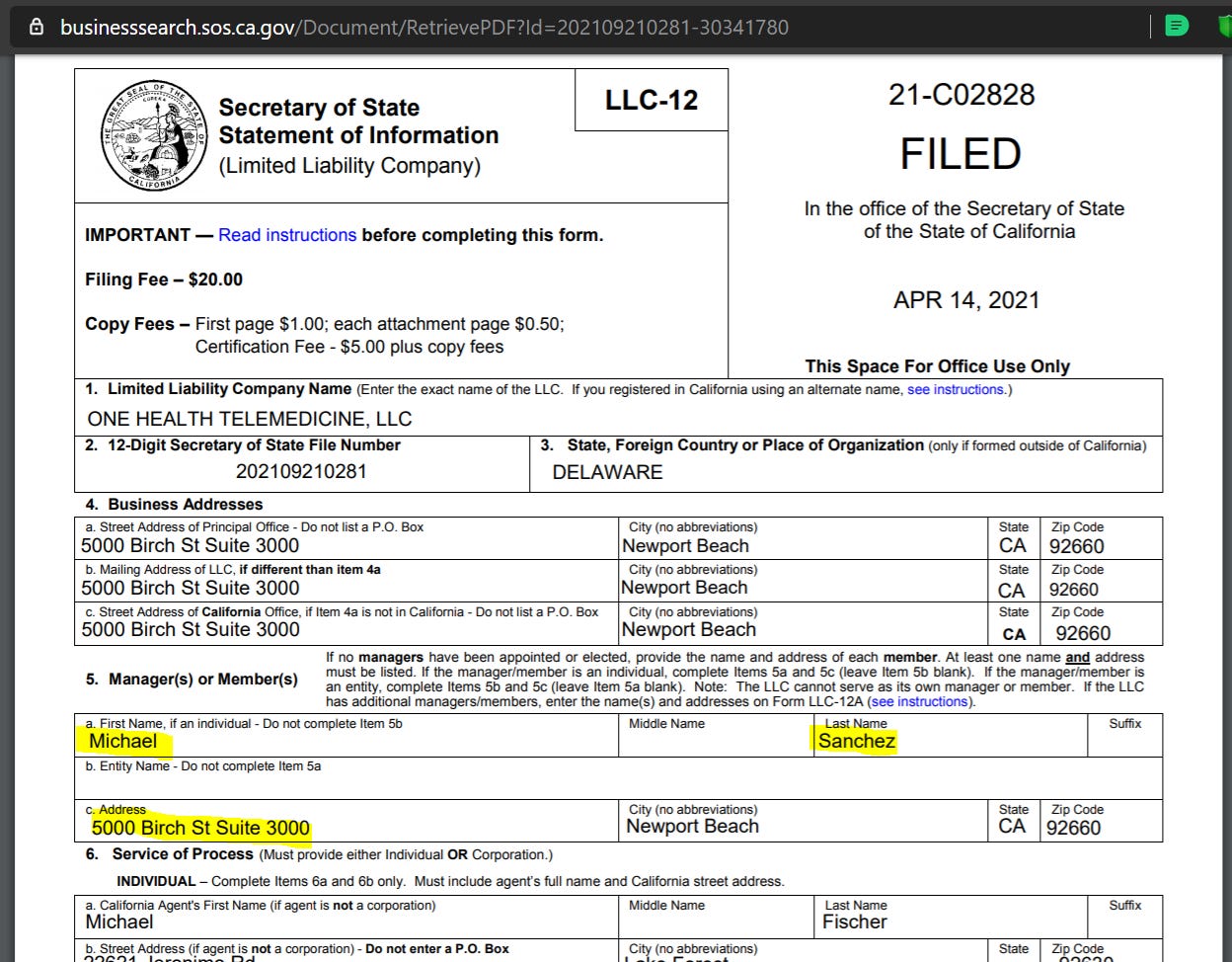Click the padlock icon in the address bar

[x=38, y=27]
